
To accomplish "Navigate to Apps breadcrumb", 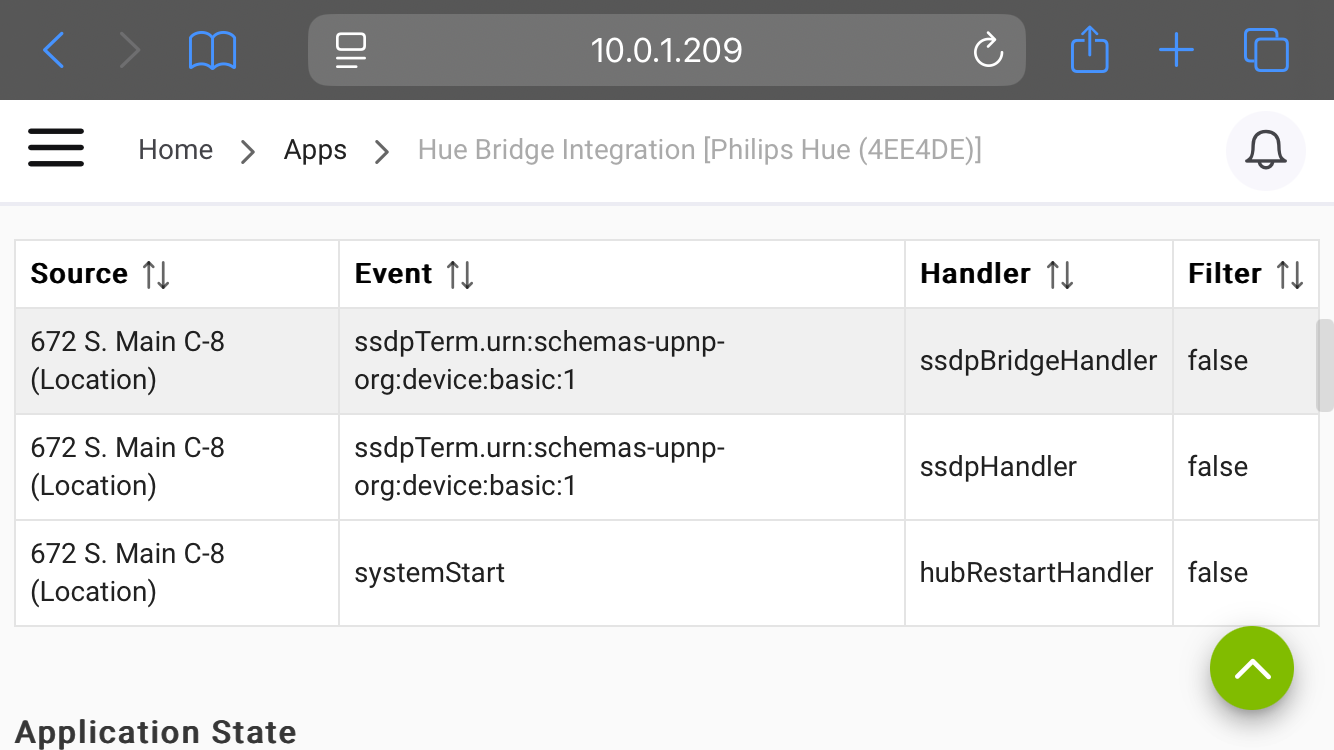I will click(x=315, y=150).
